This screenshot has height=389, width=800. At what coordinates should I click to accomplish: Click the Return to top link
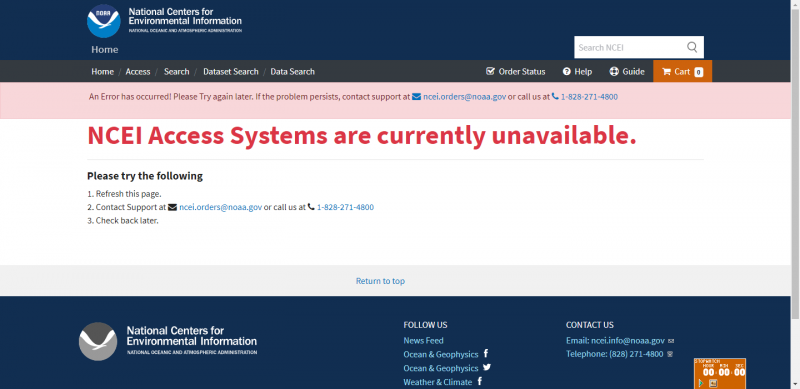pyautogui.click(x=380, y=281)
